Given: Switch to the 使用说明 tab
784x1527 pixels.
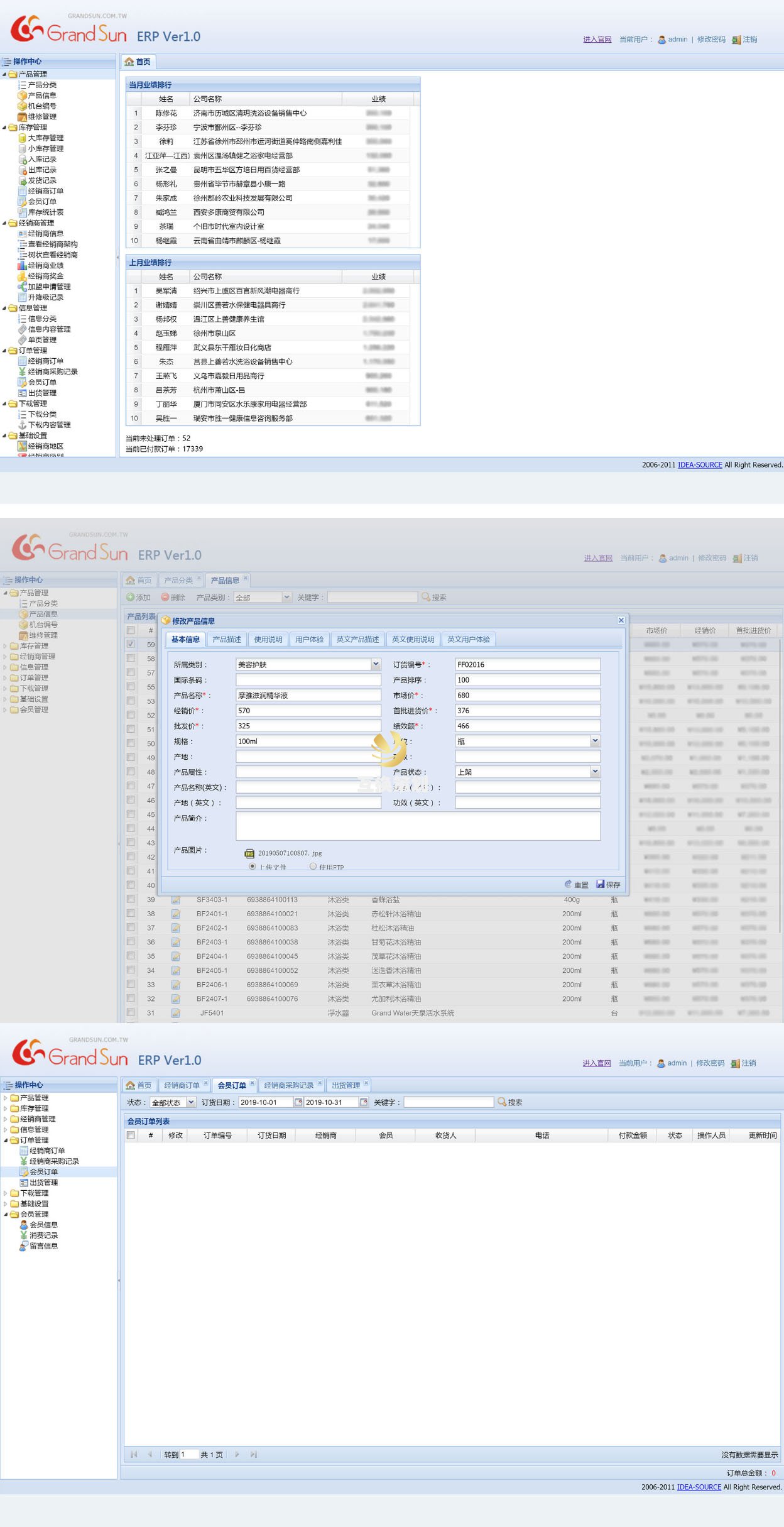Looking at the screenshot, I should [268, 639].
